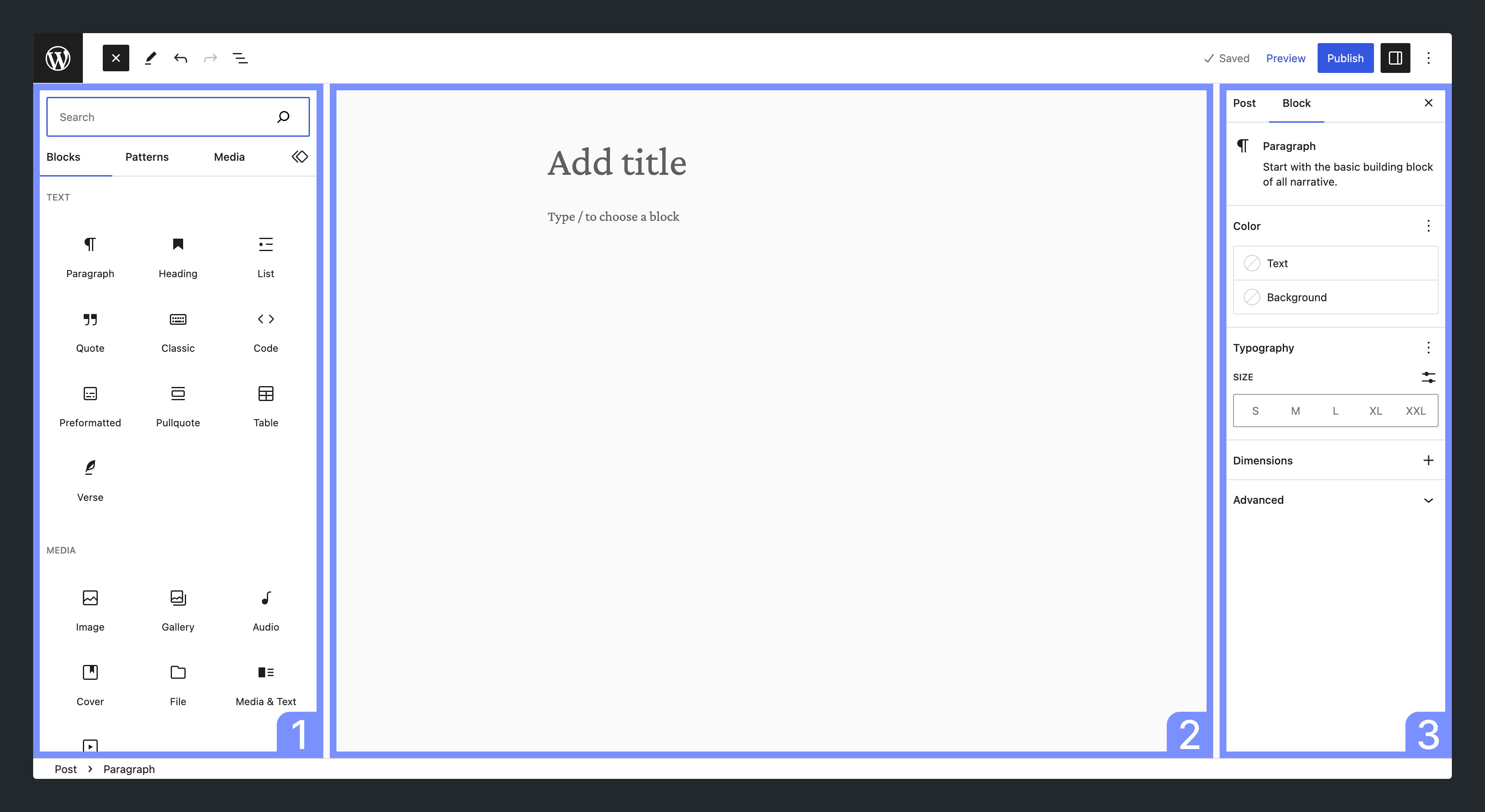Expand the Typography options menu
The height and width of the screenshot is (812, 1485).
click(1429, 347)
